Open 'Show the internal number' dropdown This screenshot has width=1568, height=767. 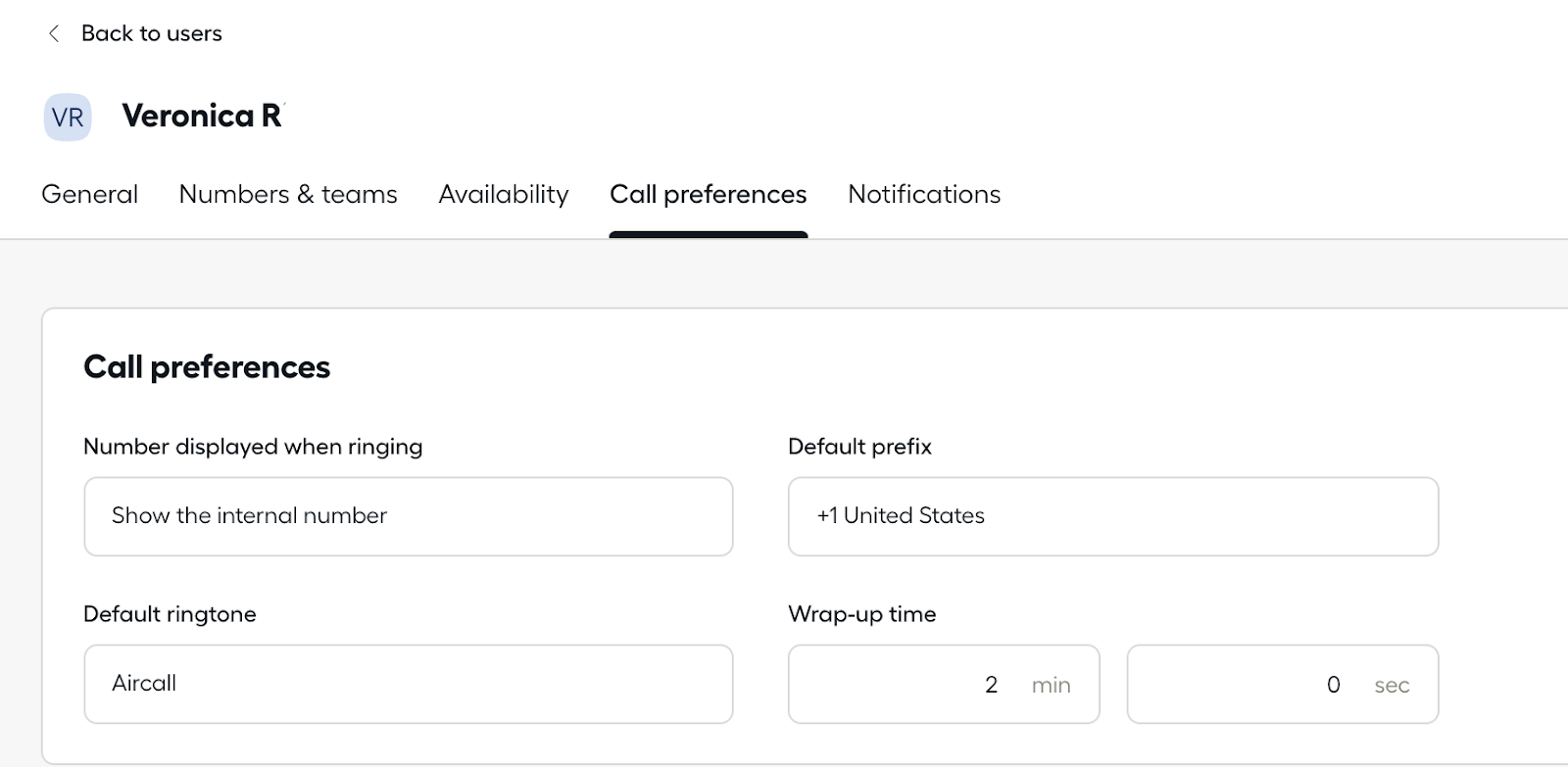pyautogui.click(x=409, y=516)
